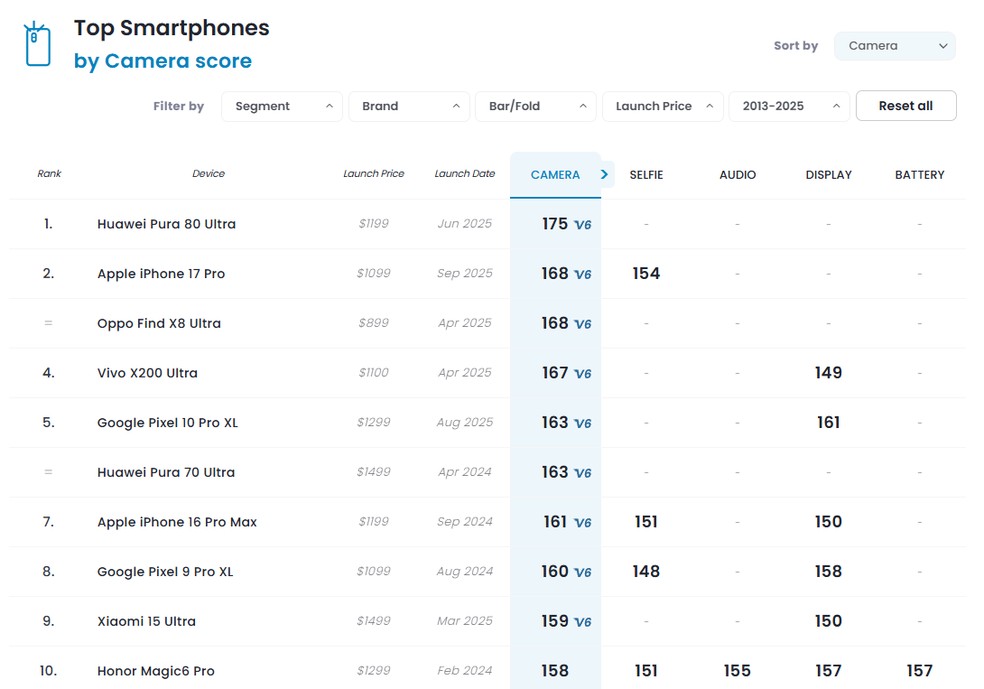Switch to the AUDIO tab

pyautogui.click(x=737, y=175)
